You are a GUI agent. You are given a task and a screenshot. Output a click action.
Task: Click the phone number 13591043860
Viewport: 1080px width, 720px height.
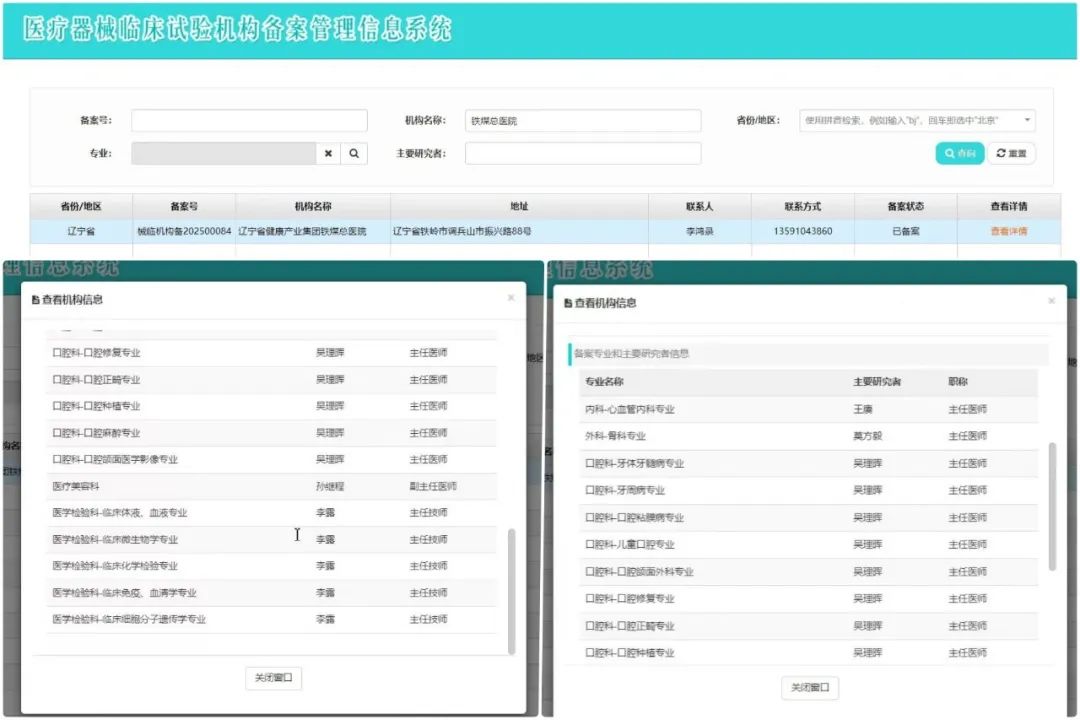click(x=802, y=232)
